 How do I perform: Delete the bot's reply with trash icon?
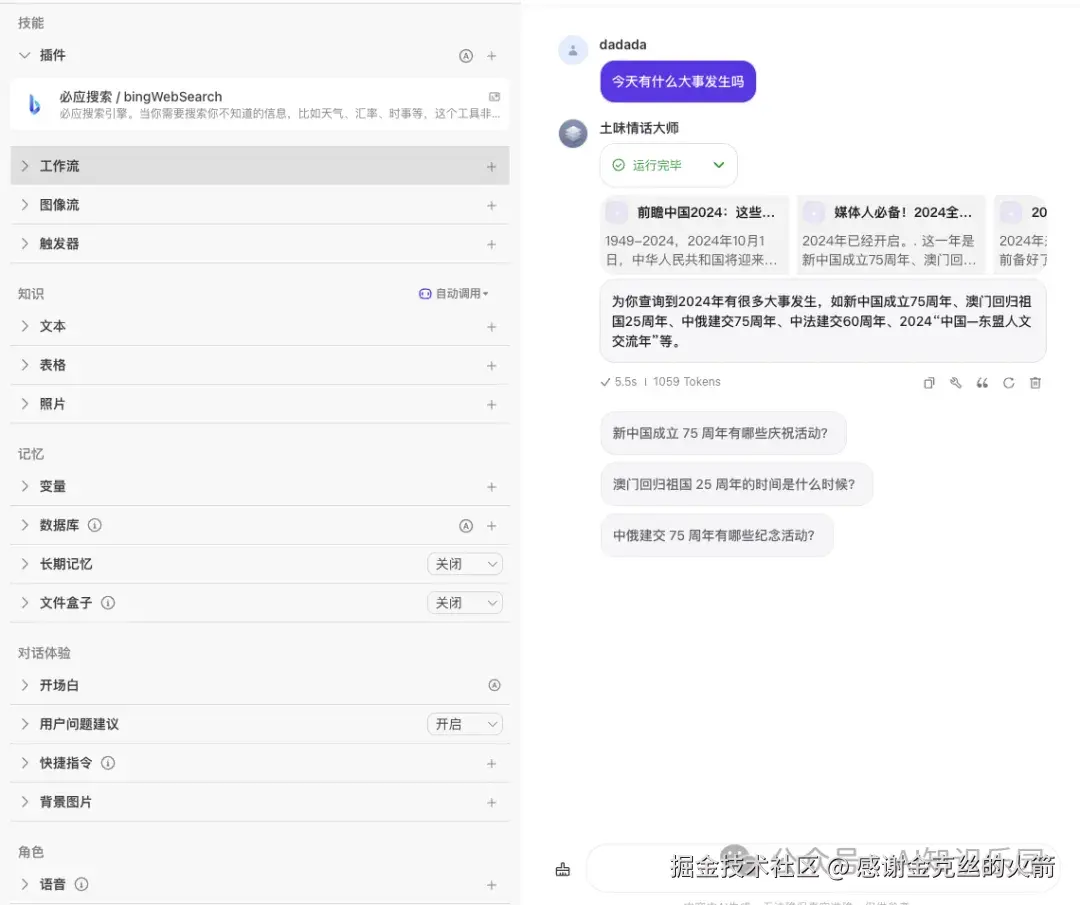1035,382
